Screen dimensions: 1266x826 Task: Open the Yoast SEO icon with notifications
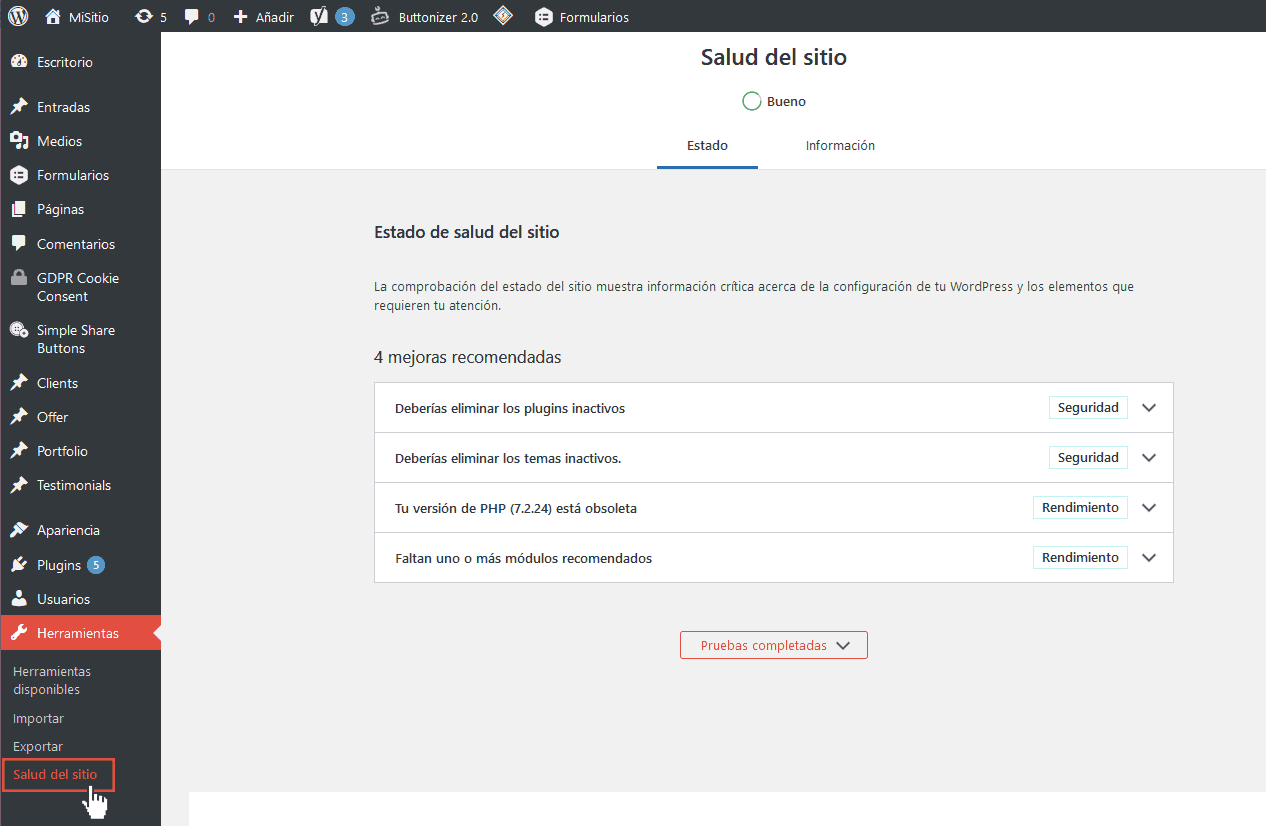(x=320, y=17)
